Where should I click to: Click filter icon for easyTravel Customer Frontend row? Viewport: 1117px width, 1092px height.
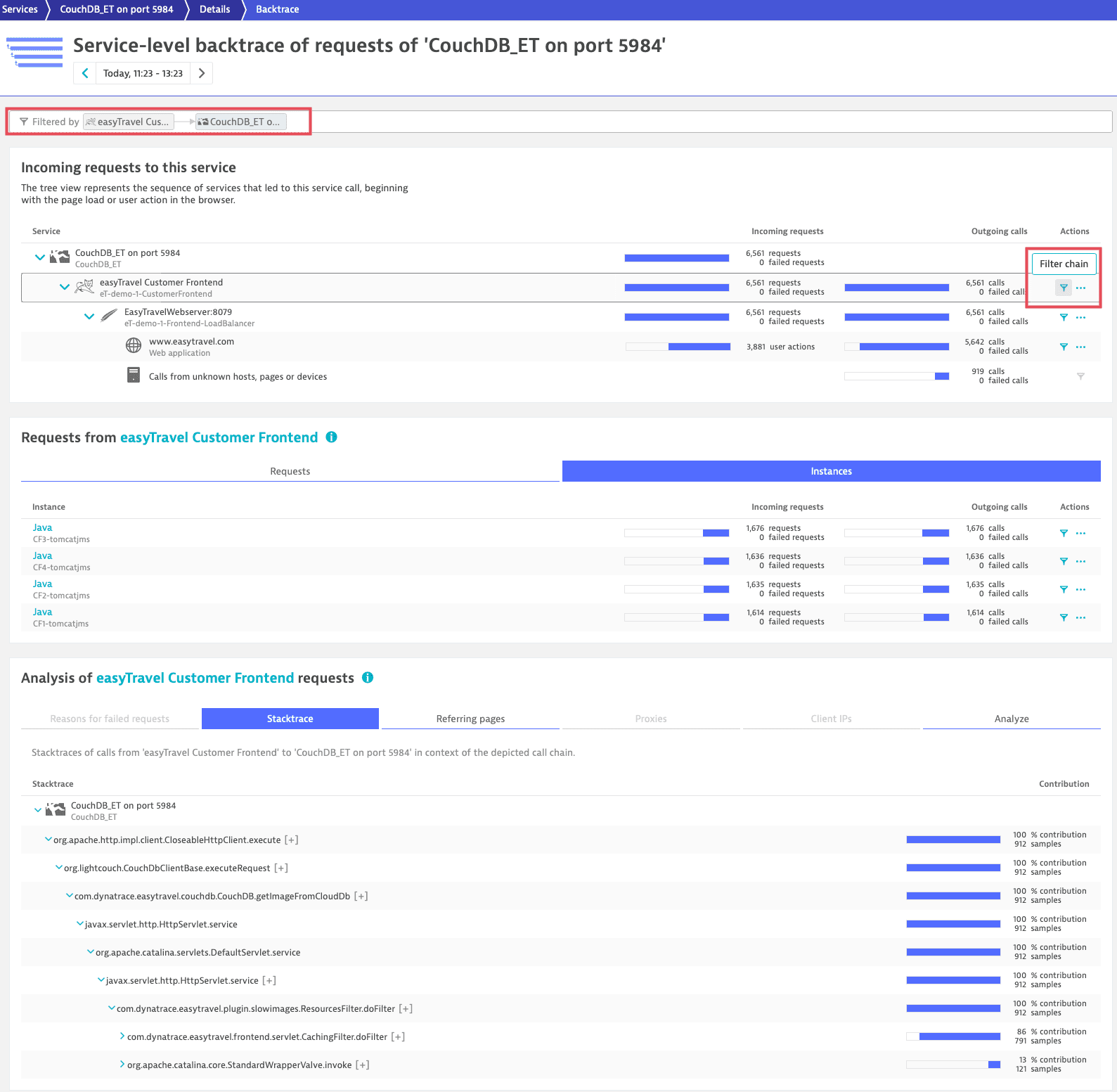click(x=1063, y=288)
